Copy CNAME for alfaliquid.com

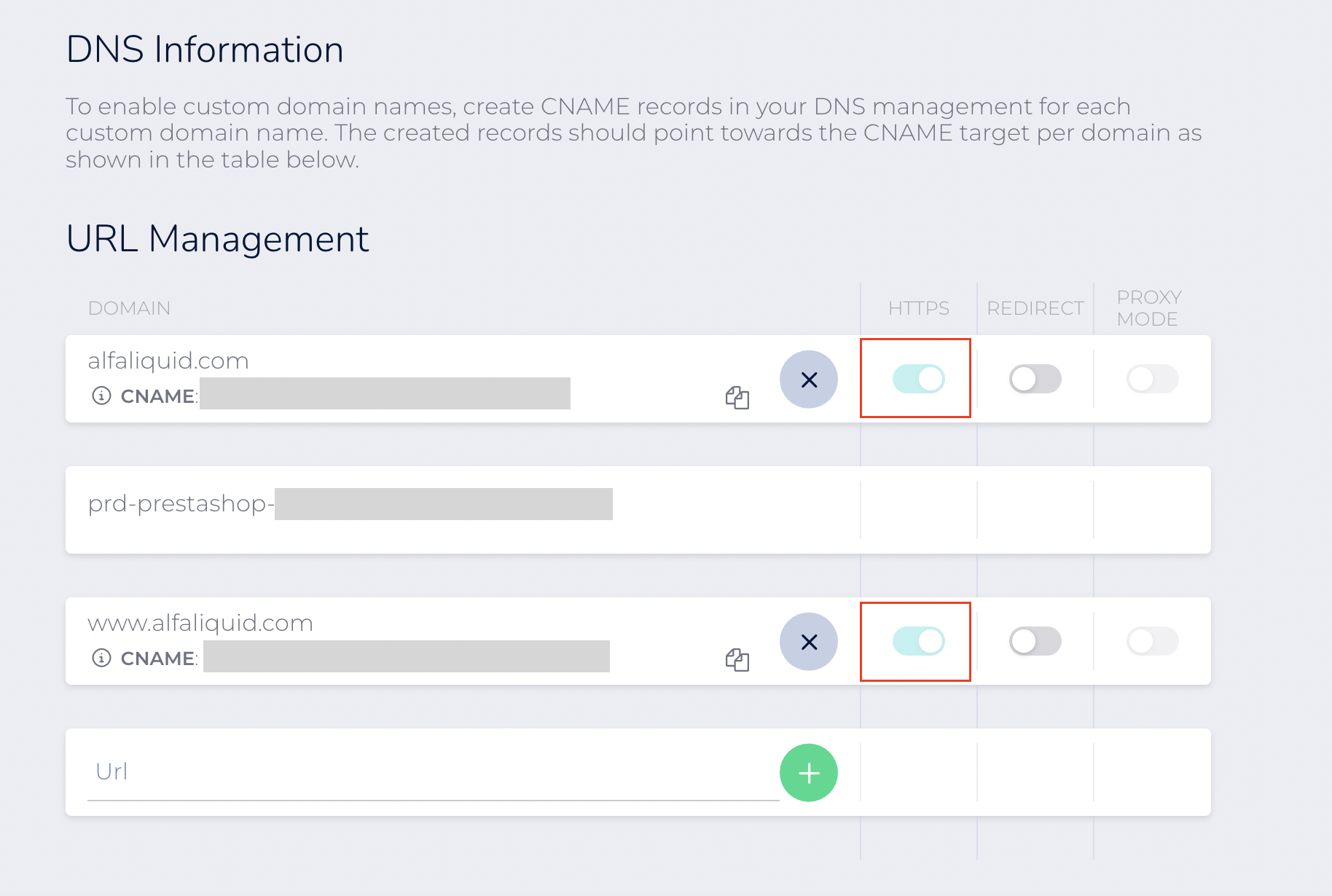[737, 397]
